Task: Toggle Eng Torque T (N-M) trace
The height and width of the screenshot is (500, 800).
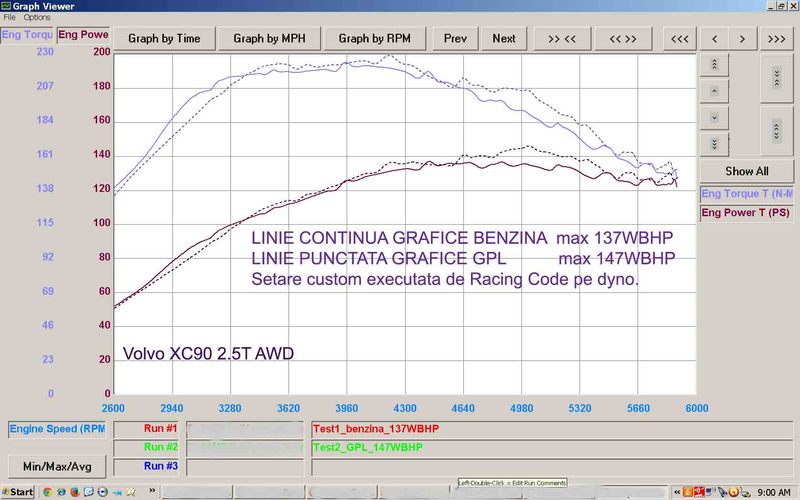Action: point(747,194)
